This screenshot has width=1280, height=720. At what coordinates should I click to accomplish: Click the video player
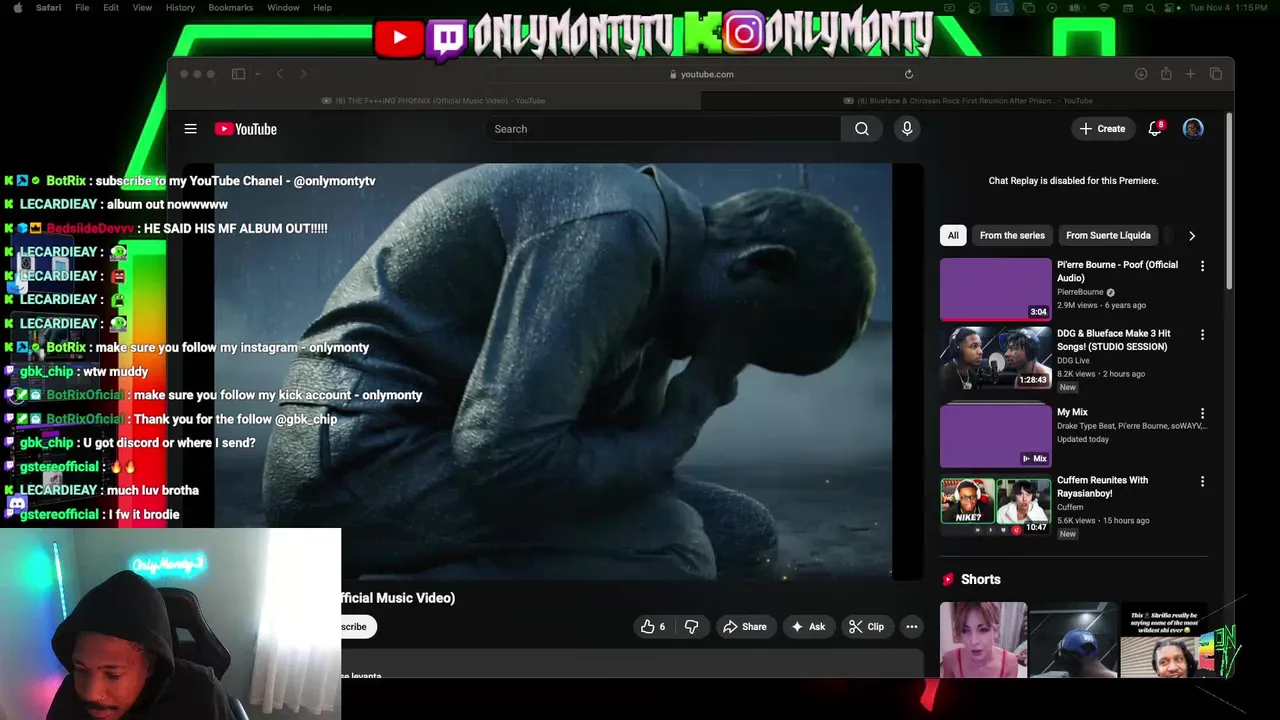tap(553, 371)
